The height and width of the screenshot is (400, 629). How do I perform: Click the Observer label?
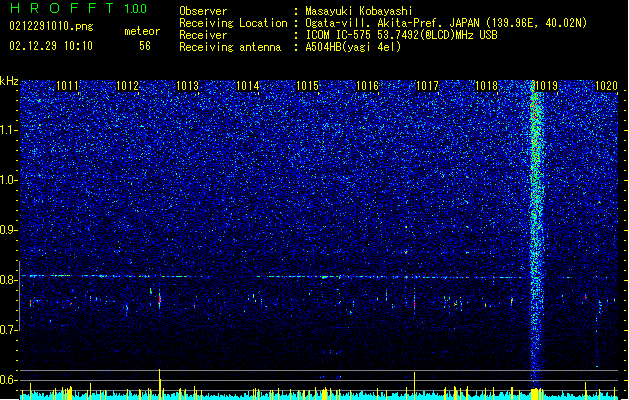click(x=203, y=11)
